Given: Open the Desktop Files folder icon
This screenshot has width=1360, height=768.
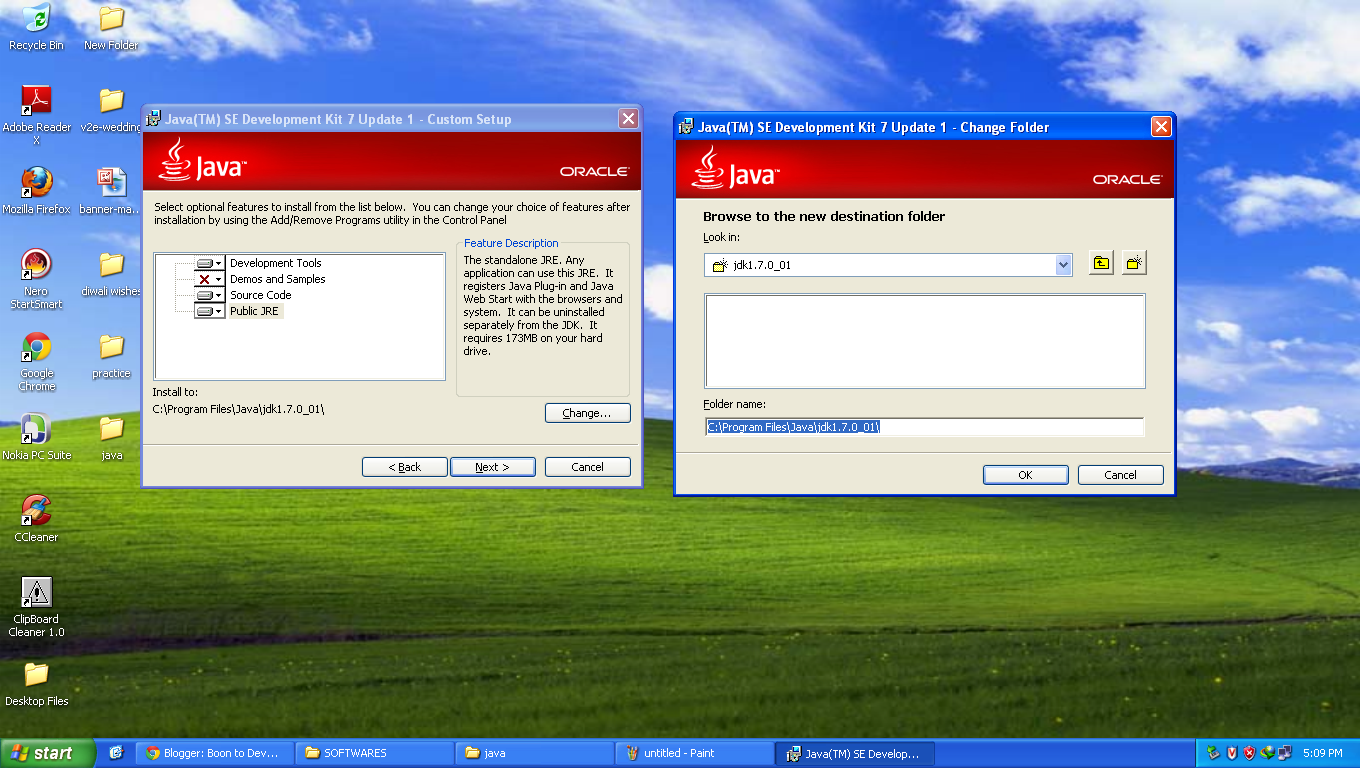Looking at the screenshot, I should click(36, 683).
